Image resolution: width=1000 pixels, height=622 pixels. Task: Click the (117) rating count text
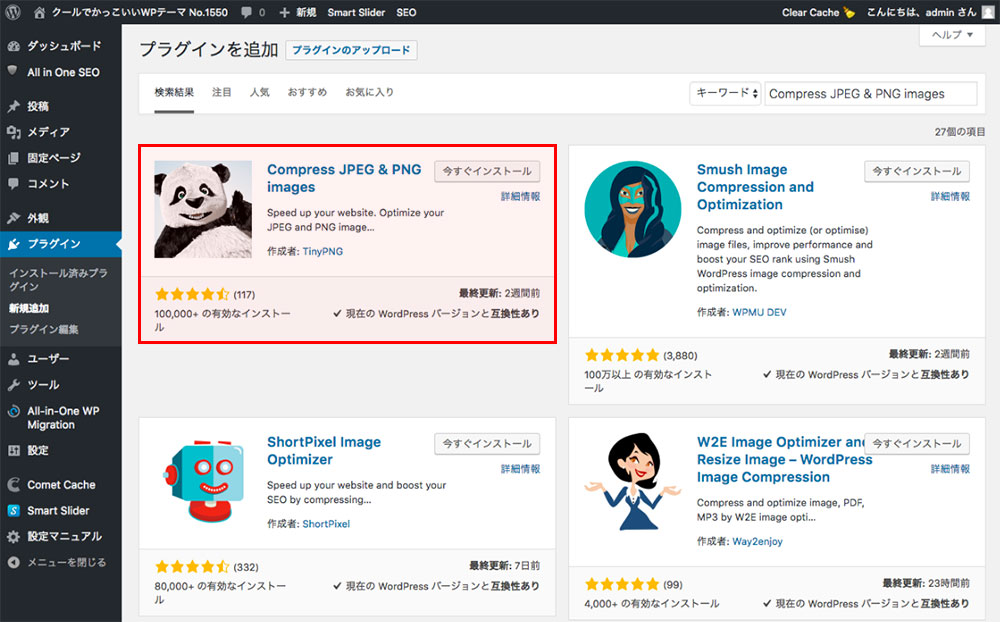(x=244, y=295)
